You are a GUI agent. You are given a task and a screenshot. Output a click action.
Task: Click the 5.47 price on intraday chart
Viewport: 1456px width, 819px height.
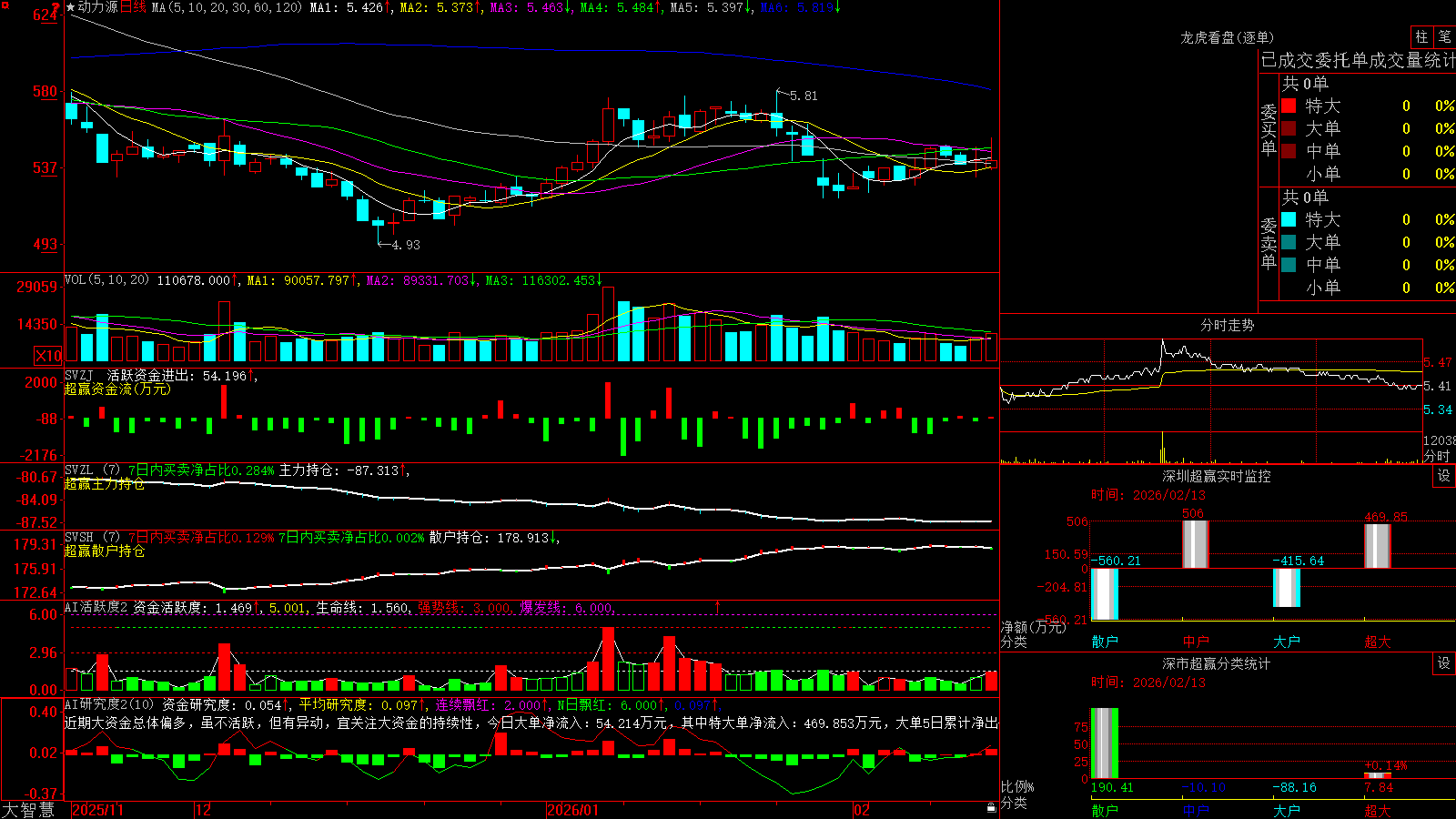coord(1438,362)
